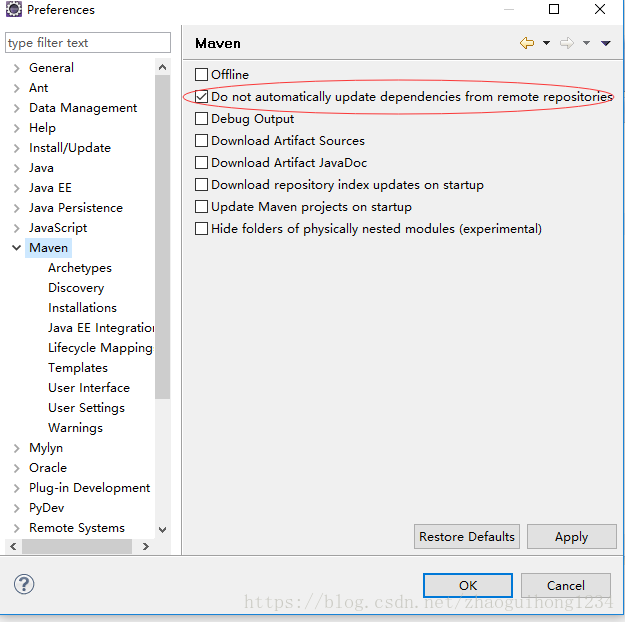Enable Download repository index updates on startup

pyautogui.click(x=201, y=185)
